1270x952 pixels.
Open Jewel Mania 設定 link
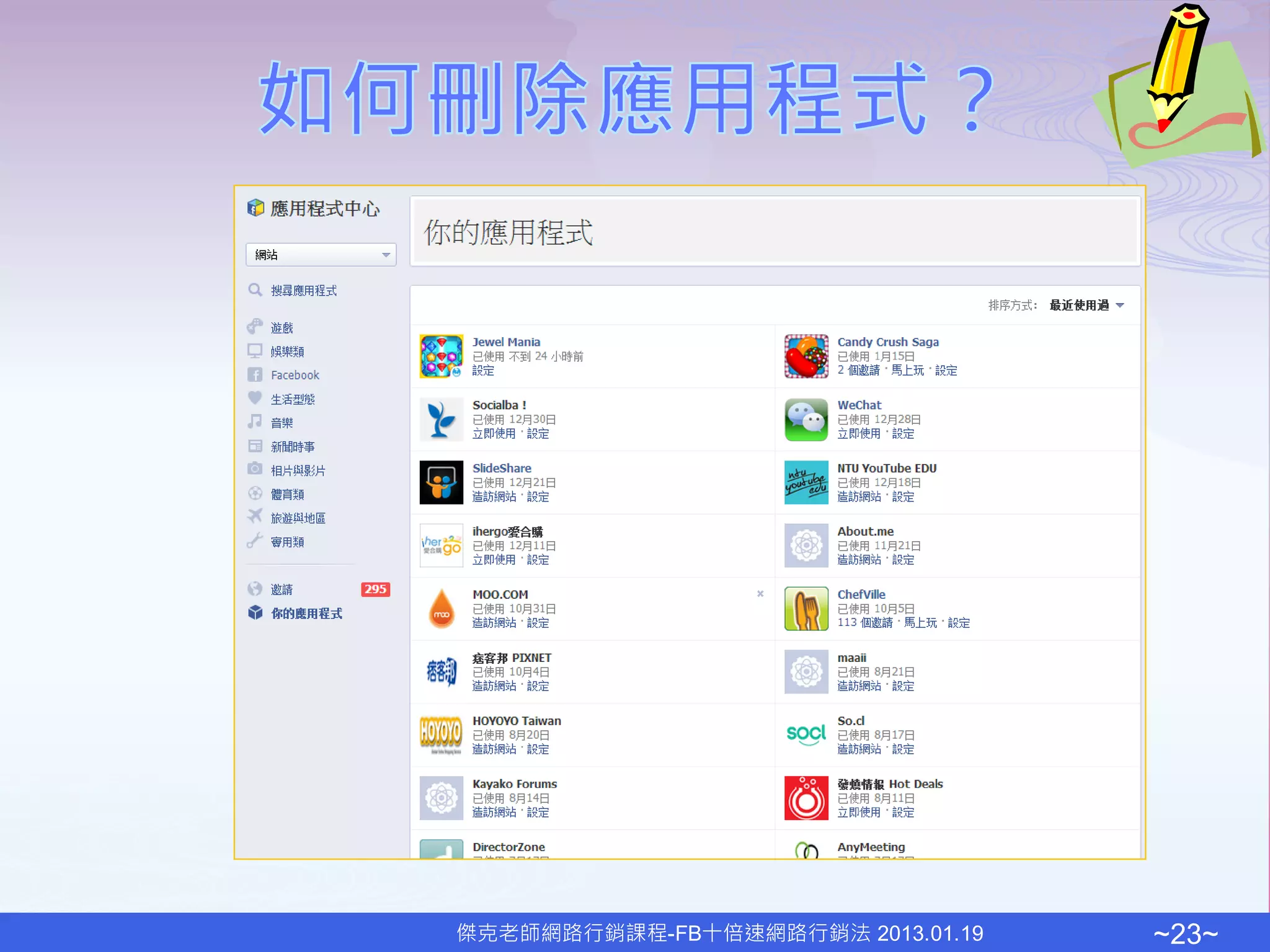[x=484, y=371]
